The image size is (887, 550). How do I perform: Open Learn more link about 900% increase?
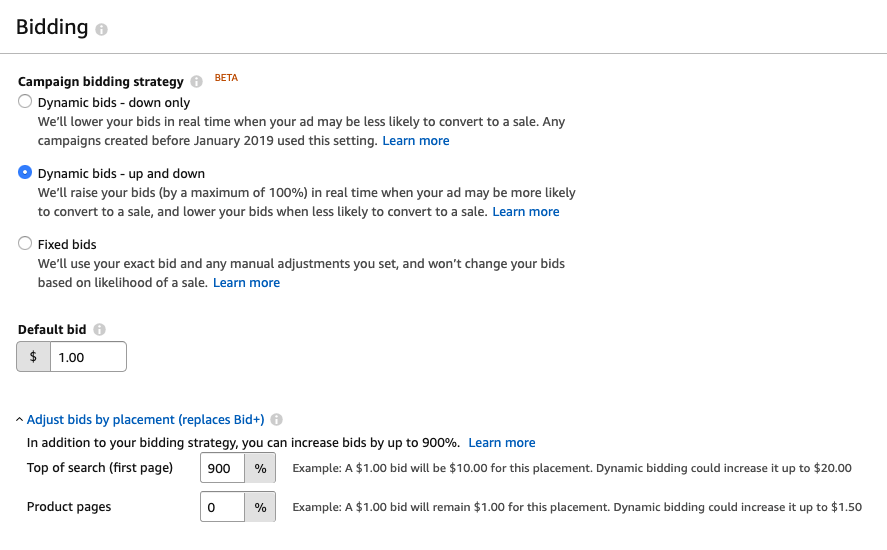click(502, 443)
